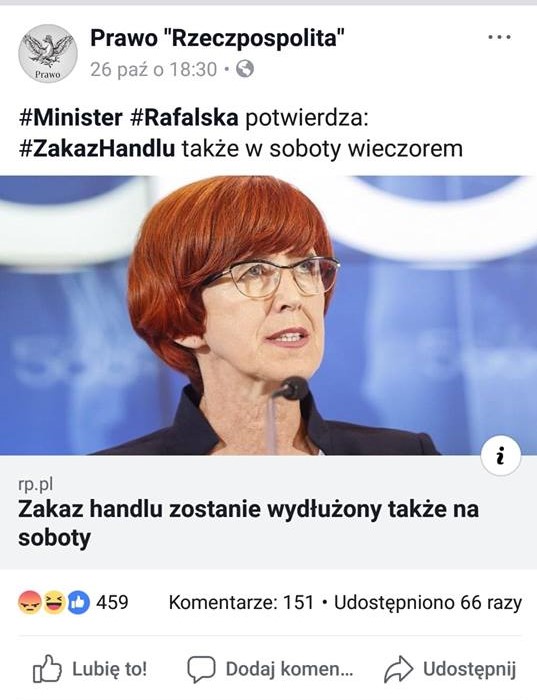Tap the info 'i' icon on the article image
The width and height of the screenshot is (537, 700).
point(500,456)
